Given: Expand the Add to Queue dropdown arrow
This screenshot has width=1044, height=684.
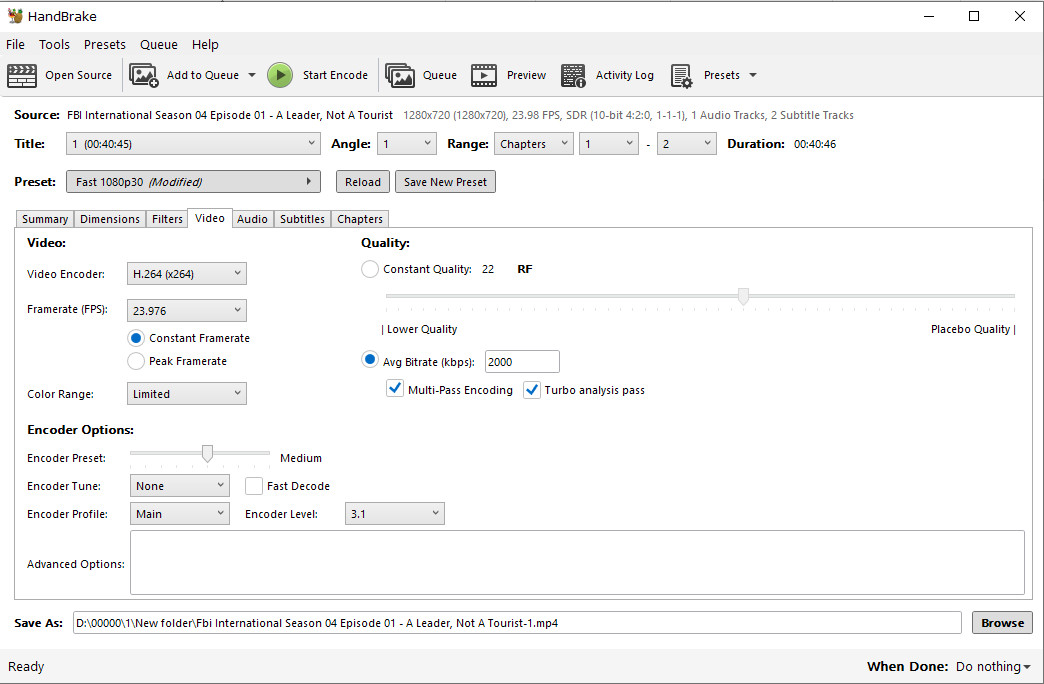Looking at the screenshot, I should click(252, 75).
